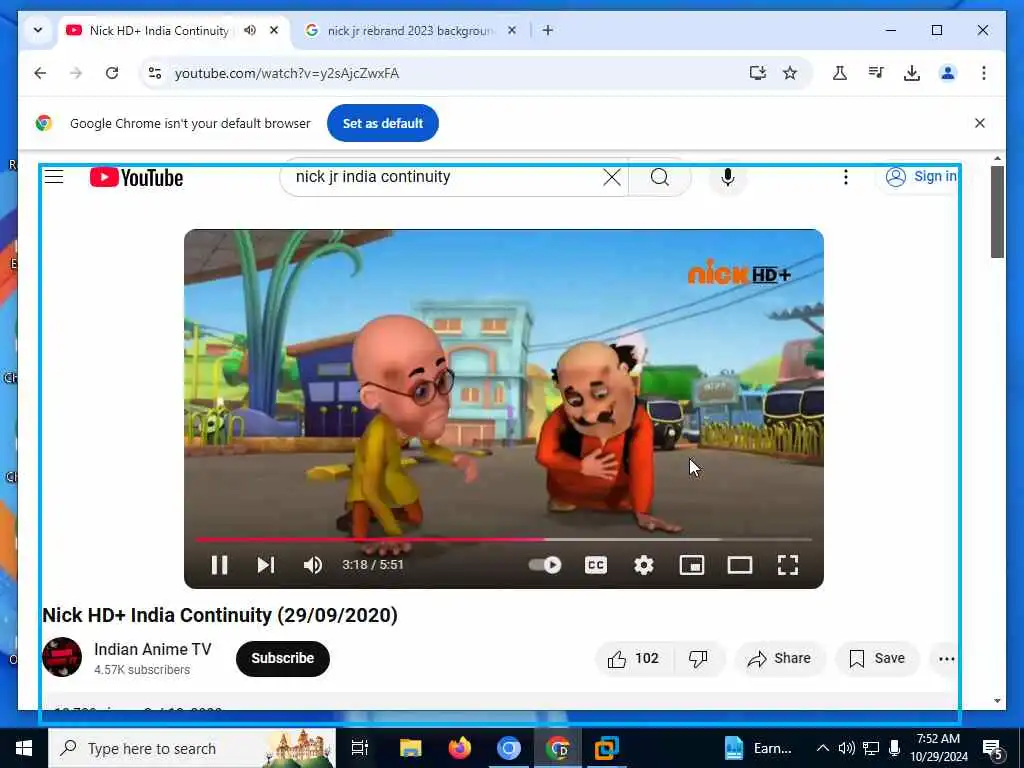
Task: Reload the YouTube page
Action: (112, 73)
